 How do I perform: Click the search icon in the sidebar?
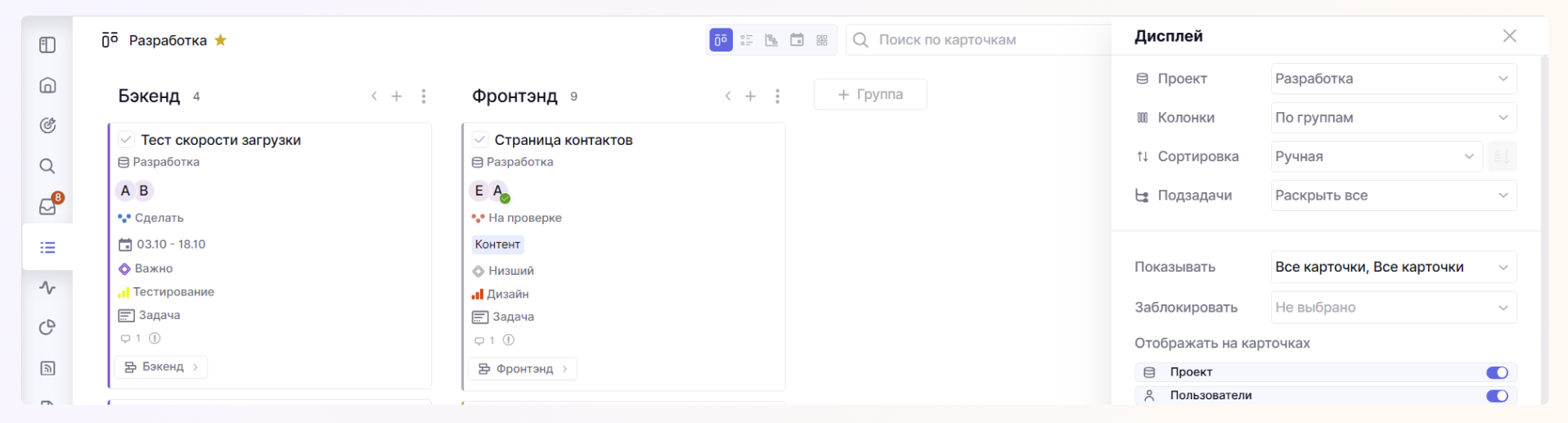pyautogui.click(x=47, y=166)
